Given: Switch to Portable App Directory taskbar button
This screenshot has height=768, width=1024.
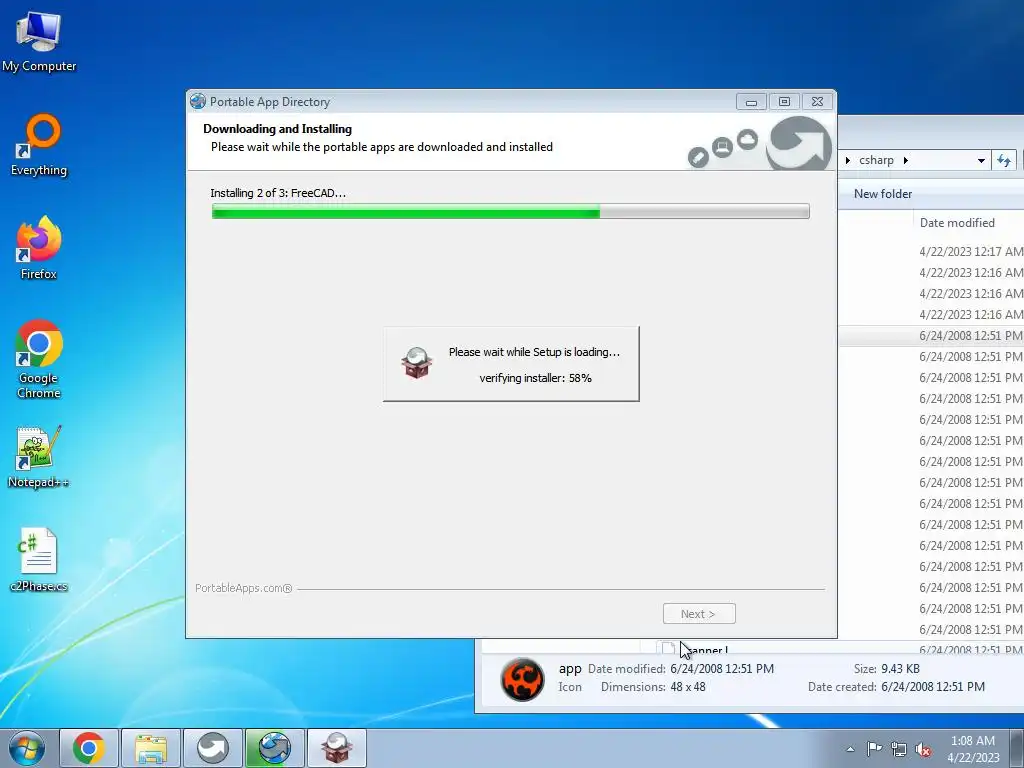Looking at the screenshot, I should (274, 748).
